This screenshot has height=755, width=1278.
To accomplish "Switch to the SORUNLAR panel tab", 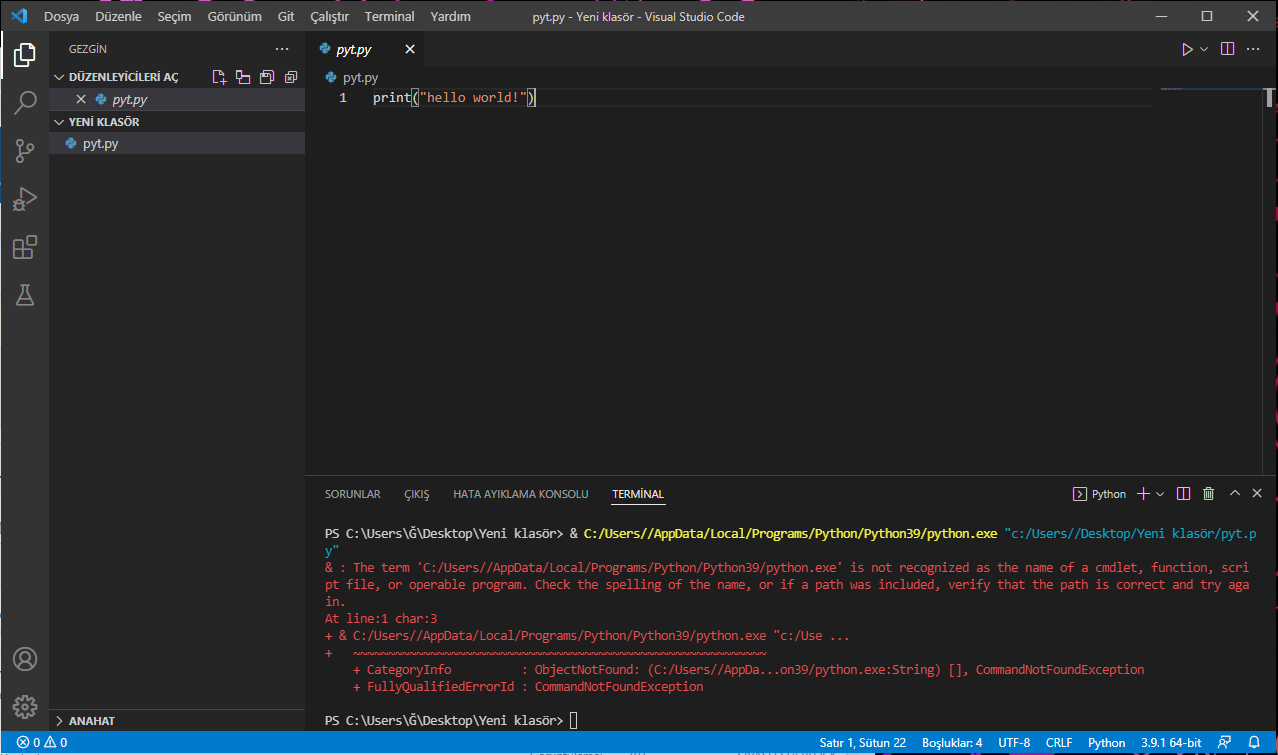I will (x=352, y=494).
